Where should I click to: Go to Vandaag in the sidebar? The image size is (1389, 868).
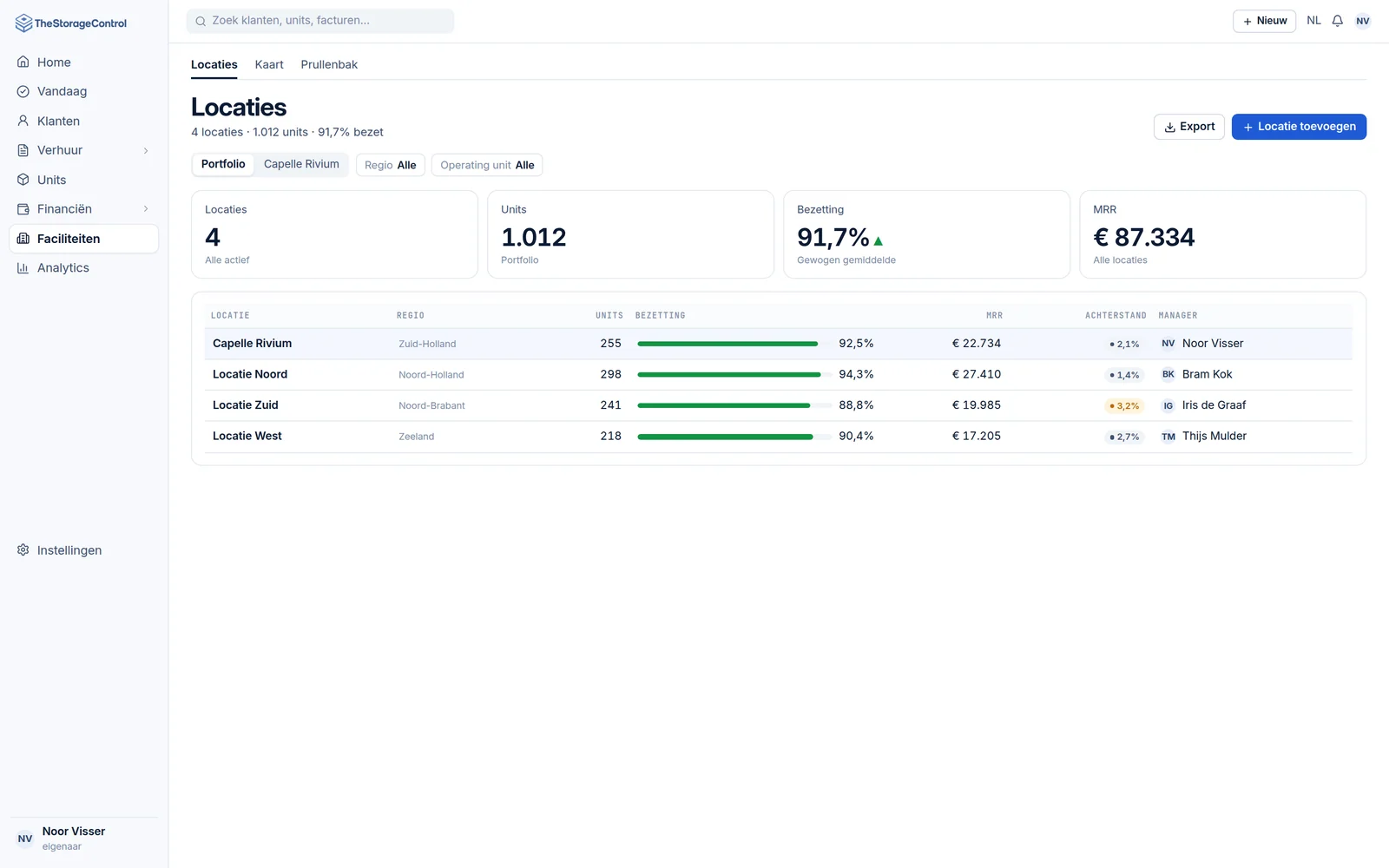tap(83, 91)
